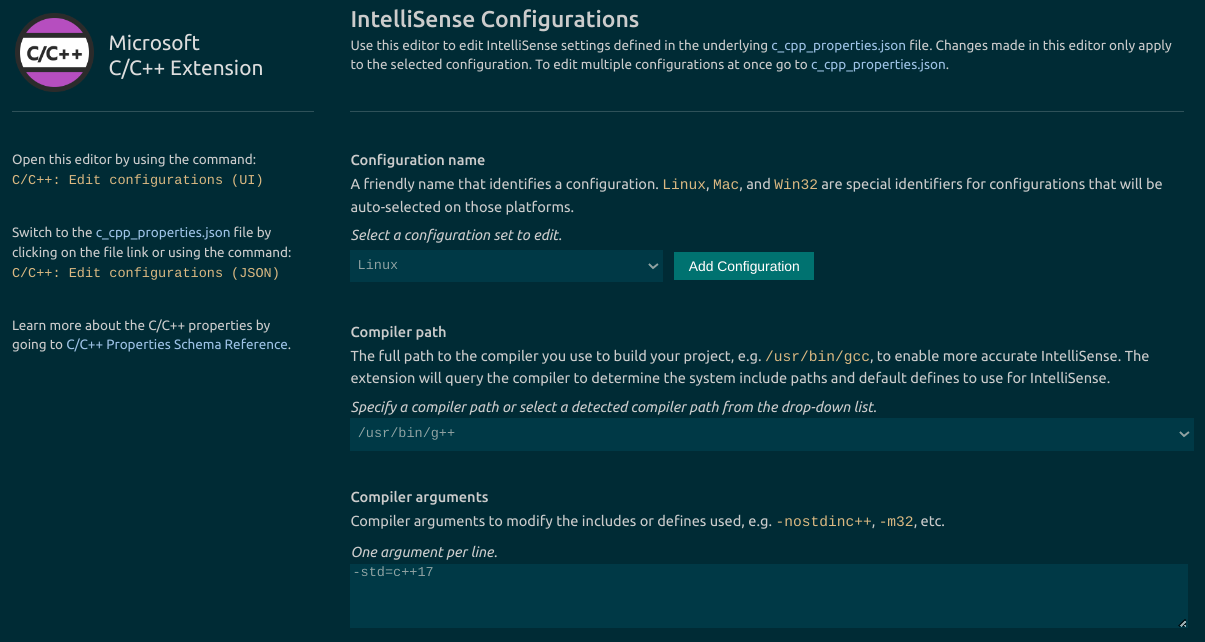This screenshot has width=1205, height=642.
Task: Click the 'Edit configurations (JSON)' command text
Action: (x=145, y=273)
